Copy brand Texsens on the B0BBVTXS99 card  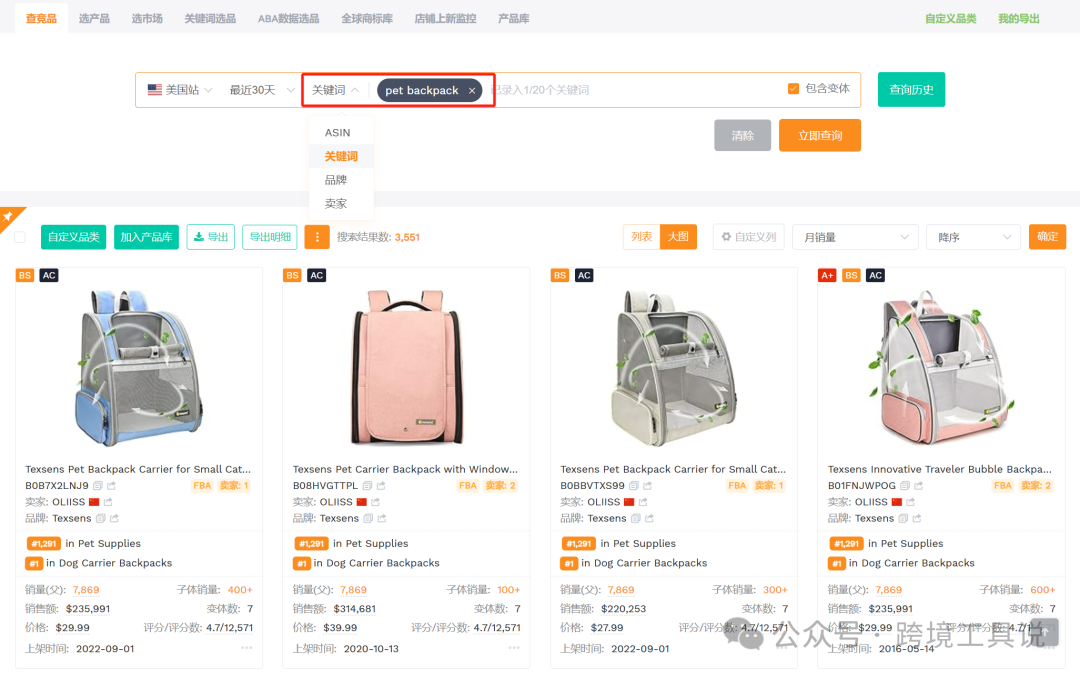(636, 518)
